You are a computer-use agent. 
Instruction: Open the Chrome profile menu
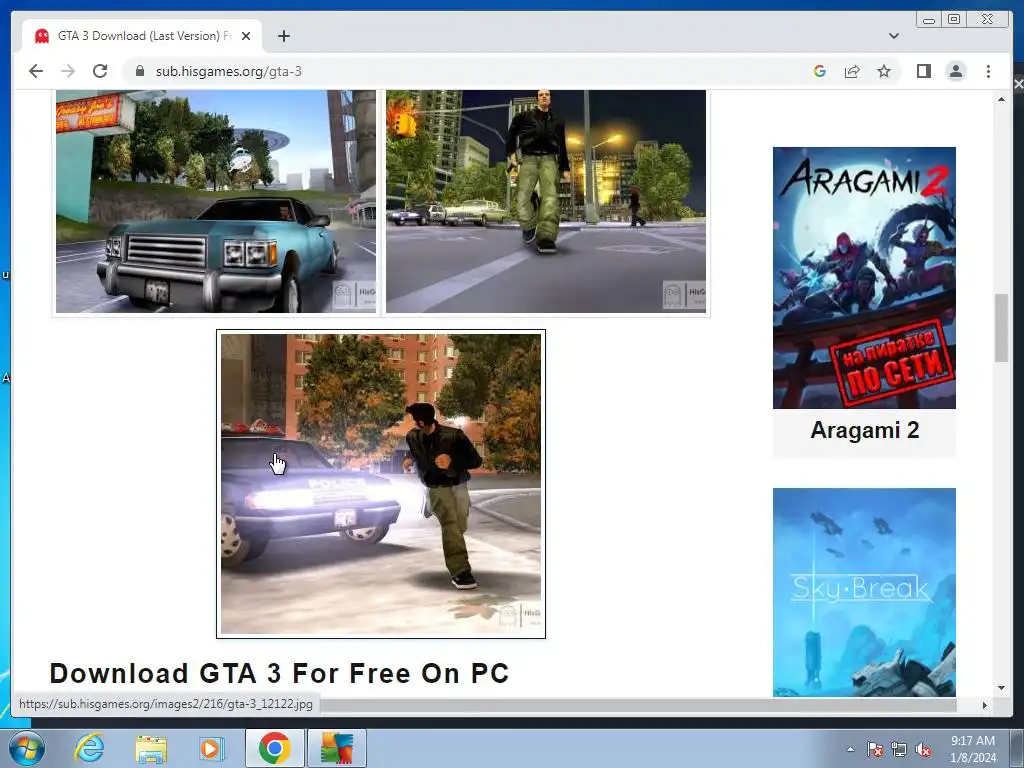(955, 71)
